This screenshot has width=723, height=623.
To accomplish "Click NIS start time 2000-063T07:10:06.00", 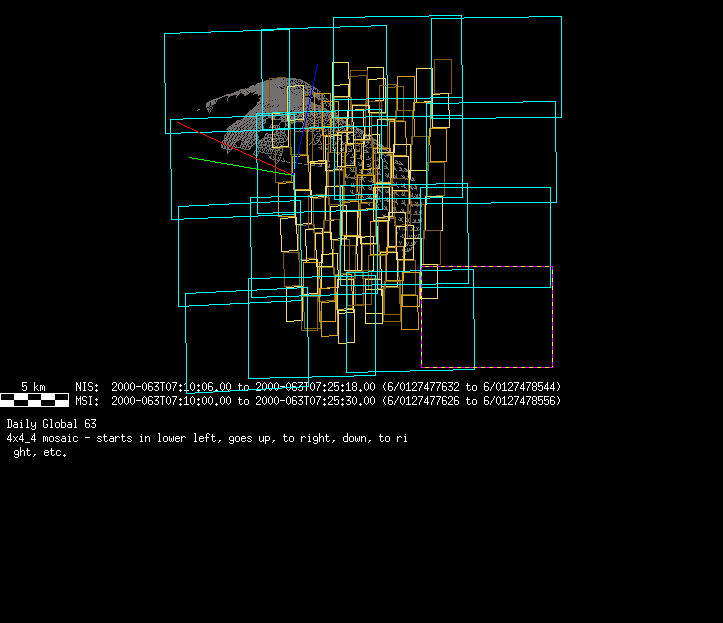I will tap(171, 387).
